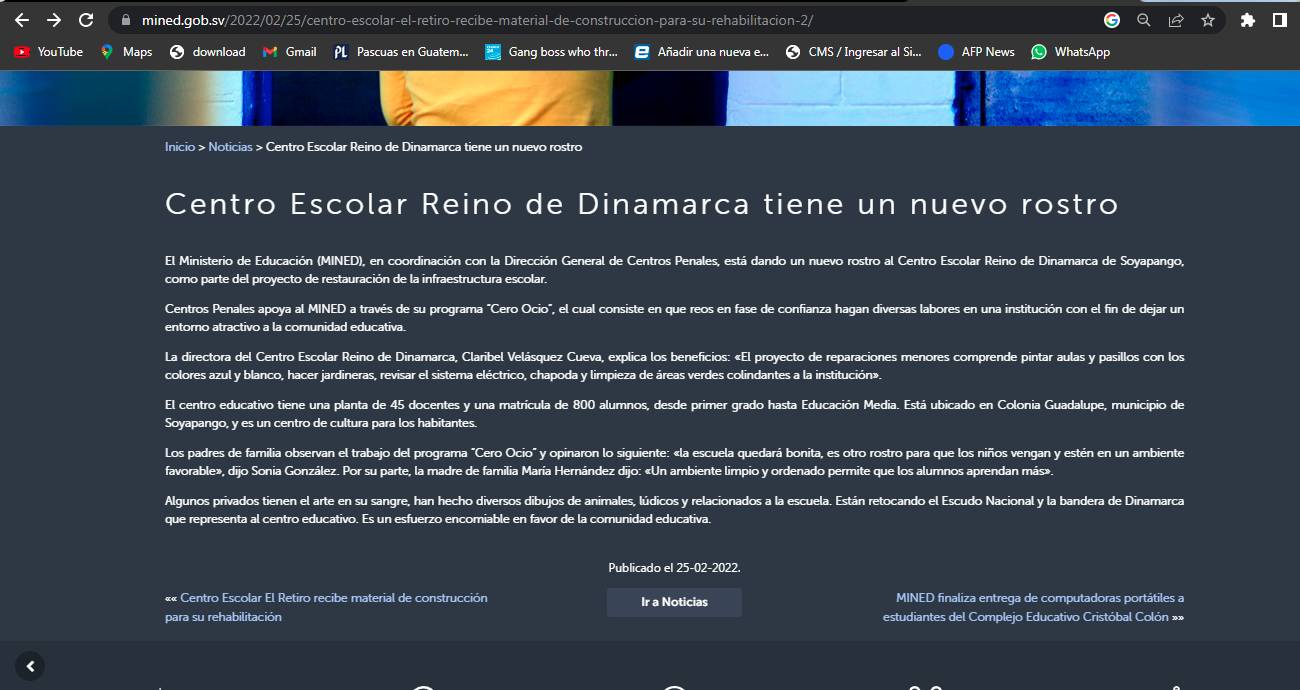Open the Gmail bookmark

pos(289,52)
